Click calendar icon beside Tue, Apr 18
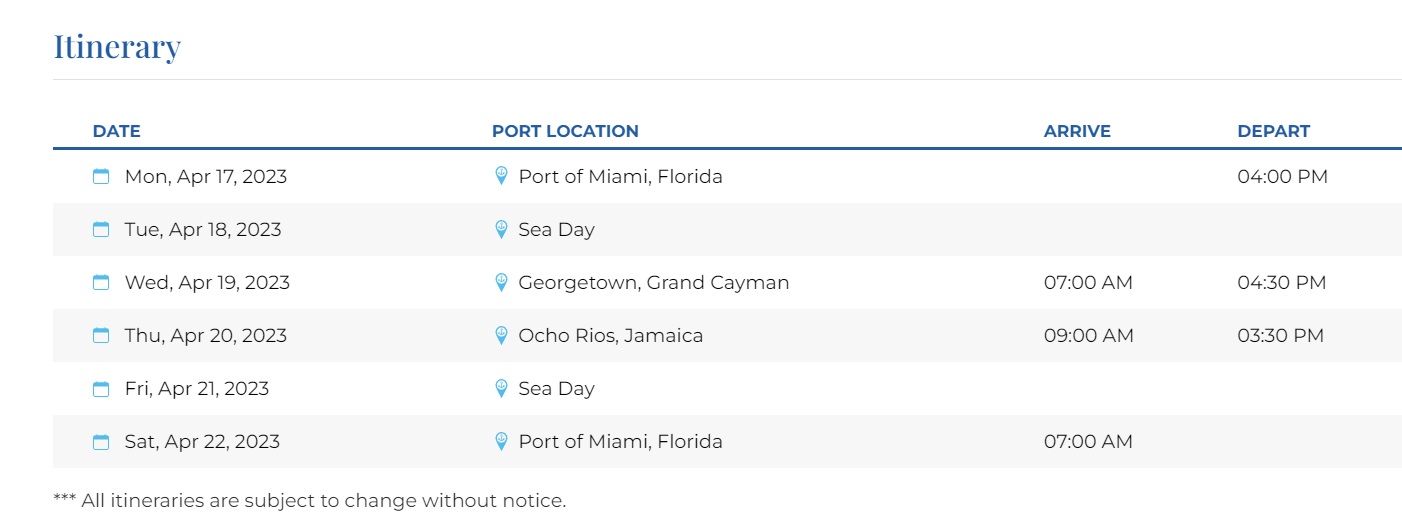The height and width of the screenshot is (531, 1402). coord(101,230)
